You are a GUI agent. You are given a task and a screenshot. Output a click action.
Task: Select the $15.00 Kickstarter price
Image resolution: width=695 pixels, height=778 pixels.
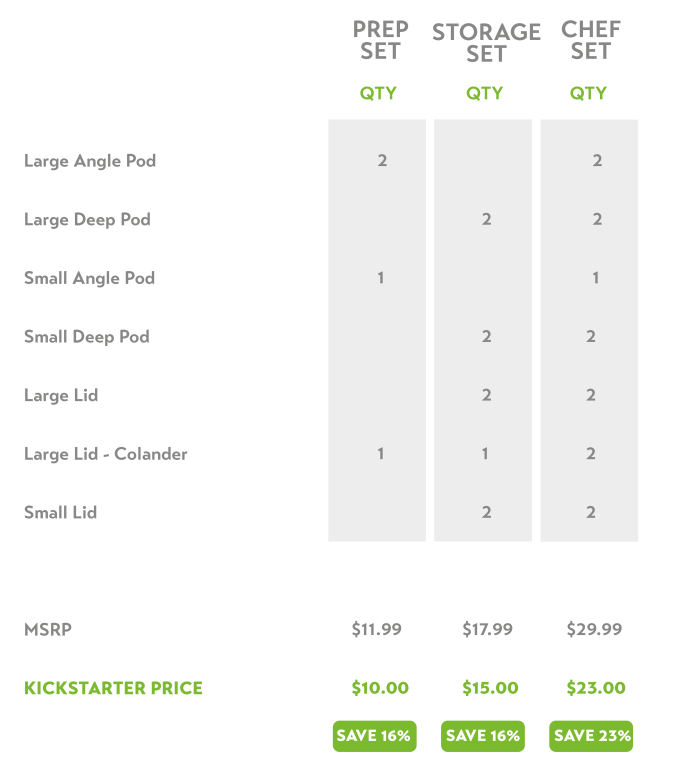tap(490, 688)
